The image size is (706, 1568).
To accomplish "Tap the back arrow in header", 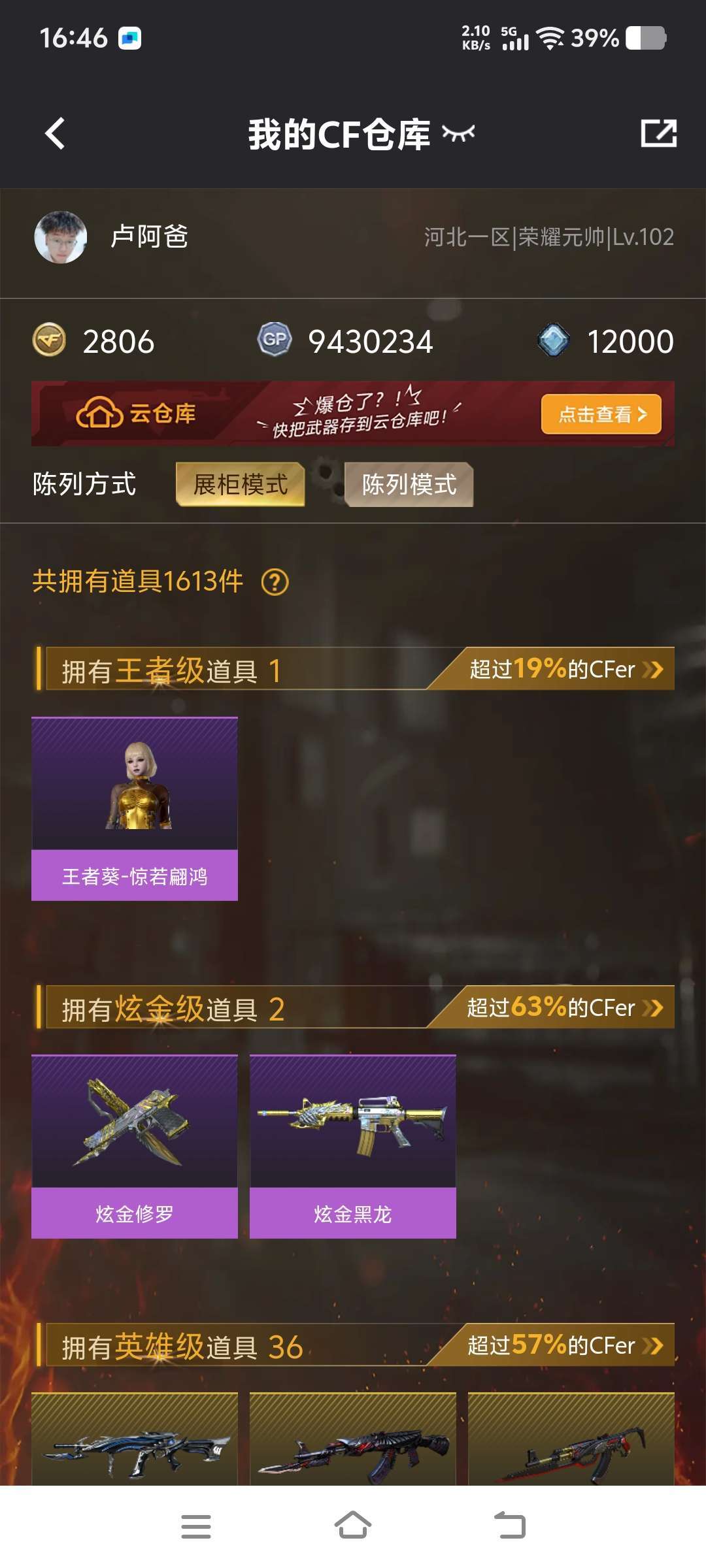I will click(x=55, y=134).
